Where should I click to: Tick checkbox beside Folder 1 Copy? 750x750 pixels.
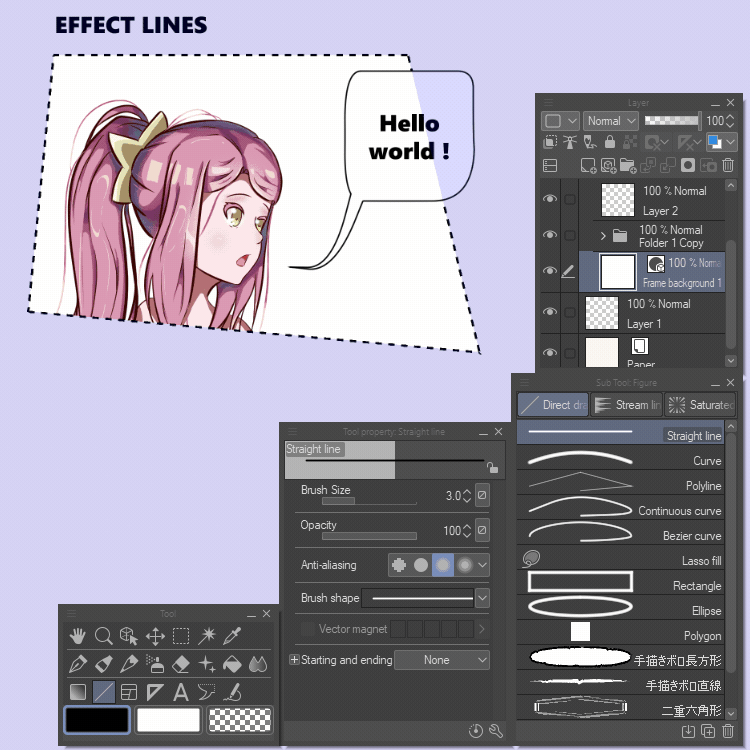[x=570, y=235]
